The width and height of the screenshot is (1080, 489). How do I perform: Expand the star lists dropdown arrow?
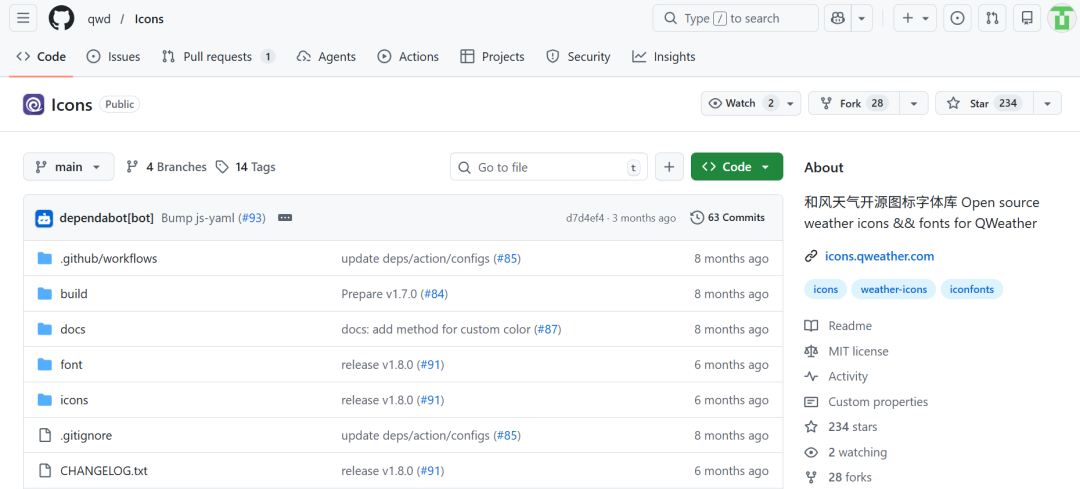[x=1047, y=104]
